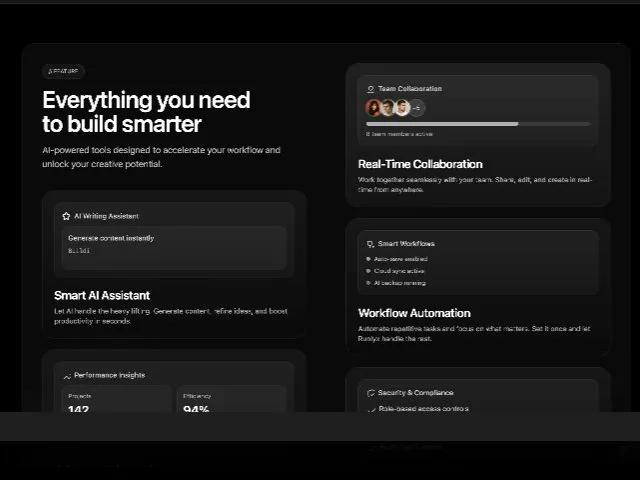Click the AI Writing Assistant label
The height and width of the screenshot is (480, 640).
(106, 216)
